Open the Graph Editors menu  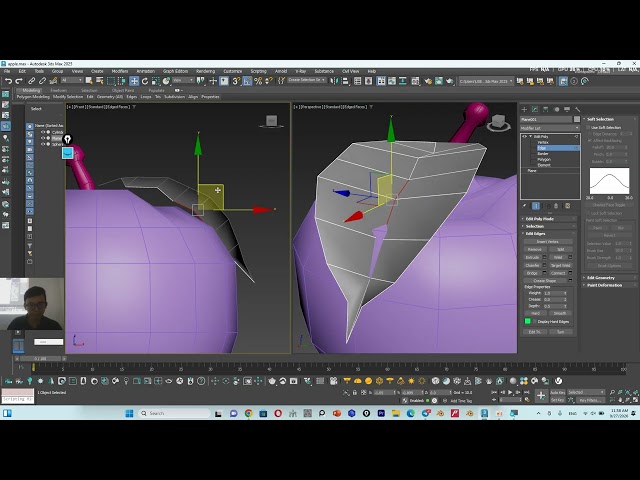tap(176, 71)
